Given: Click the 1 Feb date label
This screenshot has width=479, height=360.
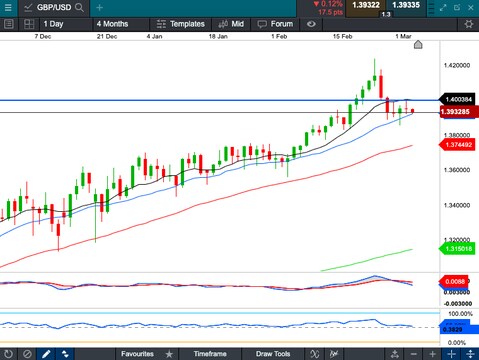Looking at the screenshot, I should click(x=279, y=36).
